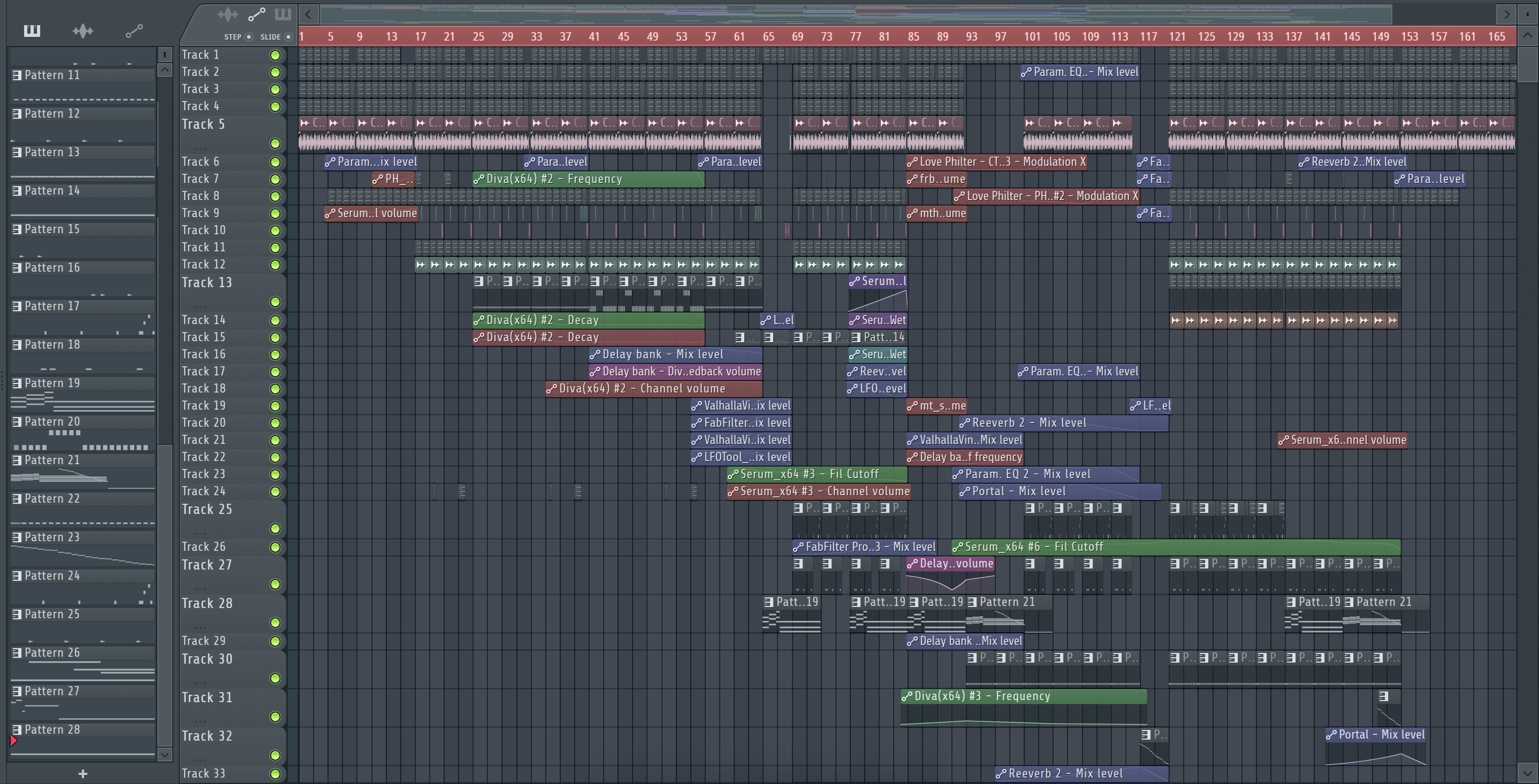The width and height of the screenshot is (1539, 784).
Task: Click automation icon on Love Philter - CT..3 clip
Action: pos(912,162)
